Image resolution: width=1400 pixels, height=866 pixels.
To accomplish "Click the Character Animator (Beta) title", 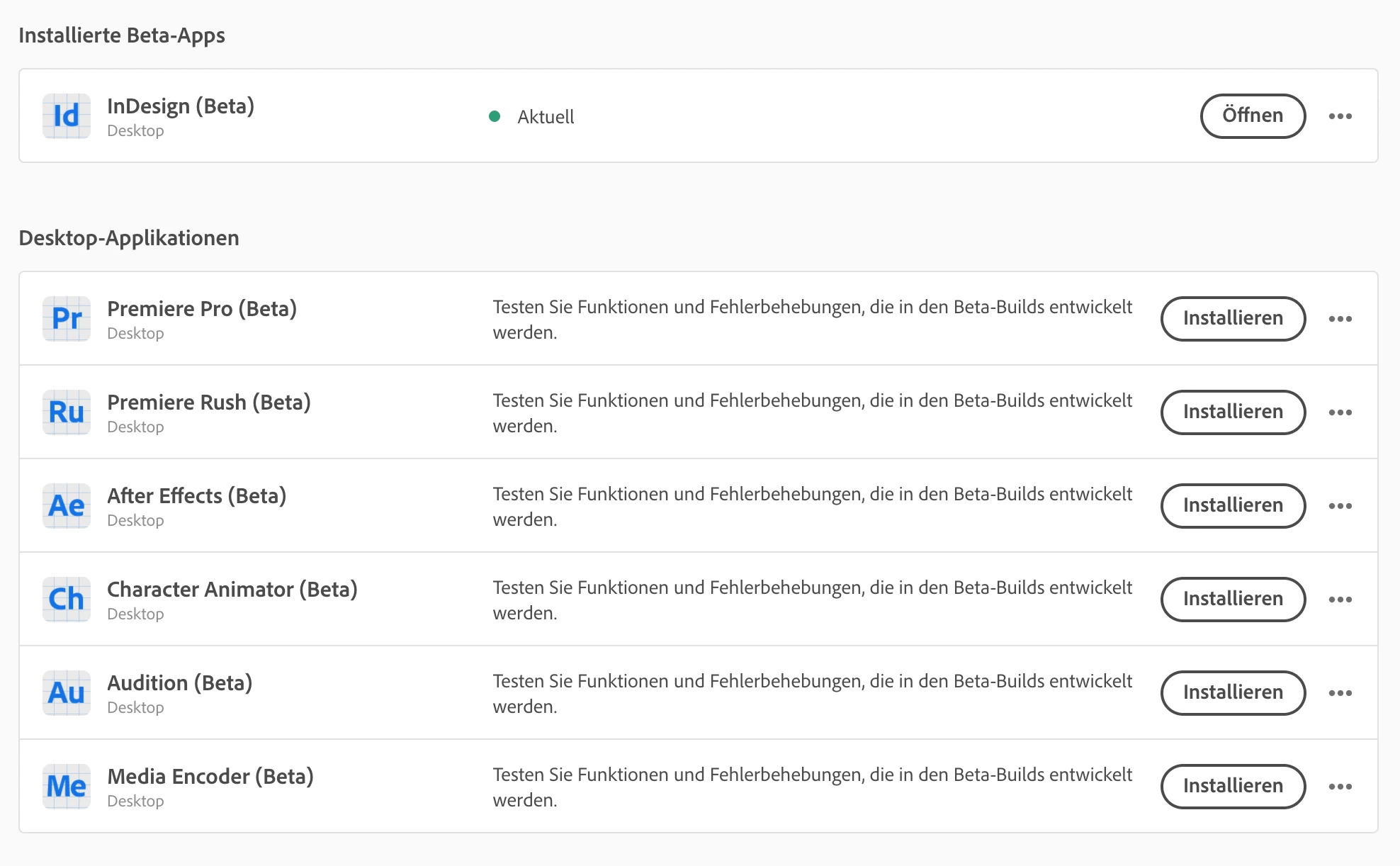I will point(232,590).
